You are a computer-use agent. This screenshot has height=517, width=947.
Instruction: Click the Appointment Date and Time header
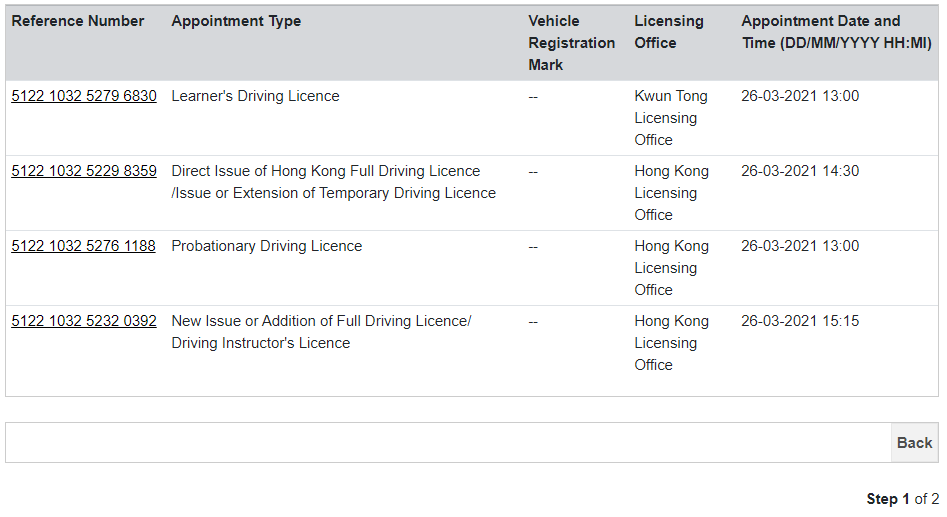coord(836,32)
